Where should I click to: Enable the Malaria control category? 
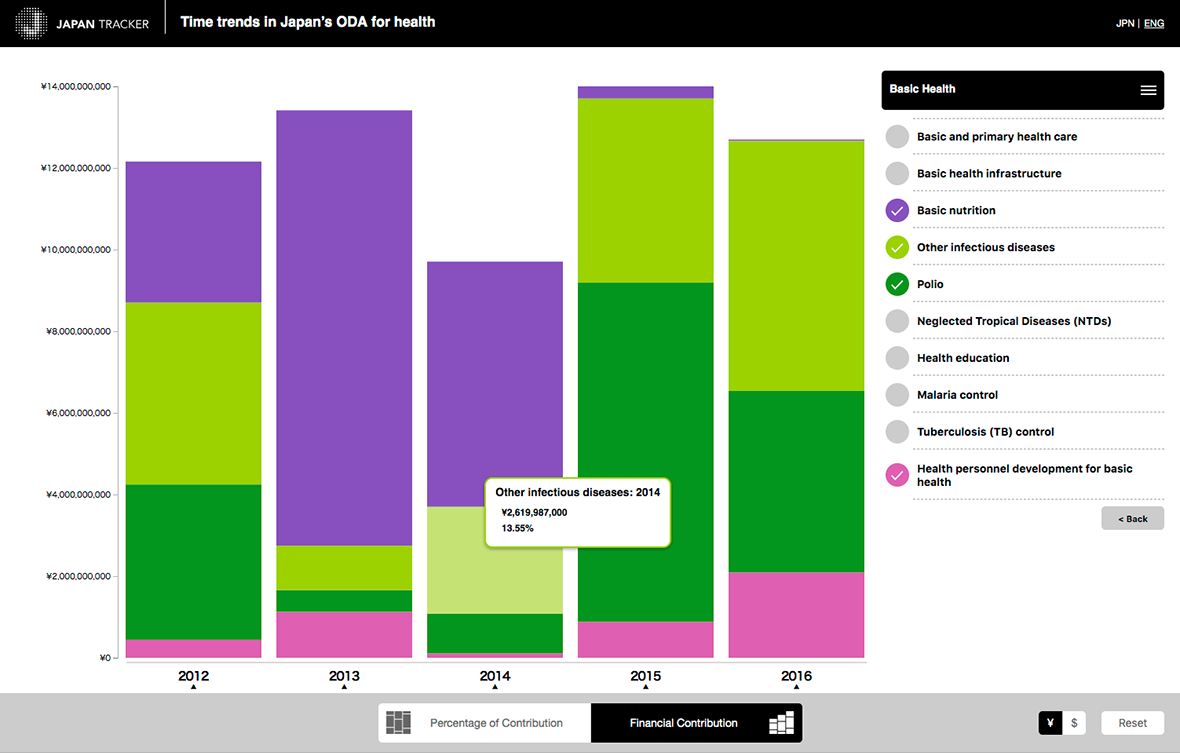click(x=897, y=395)
